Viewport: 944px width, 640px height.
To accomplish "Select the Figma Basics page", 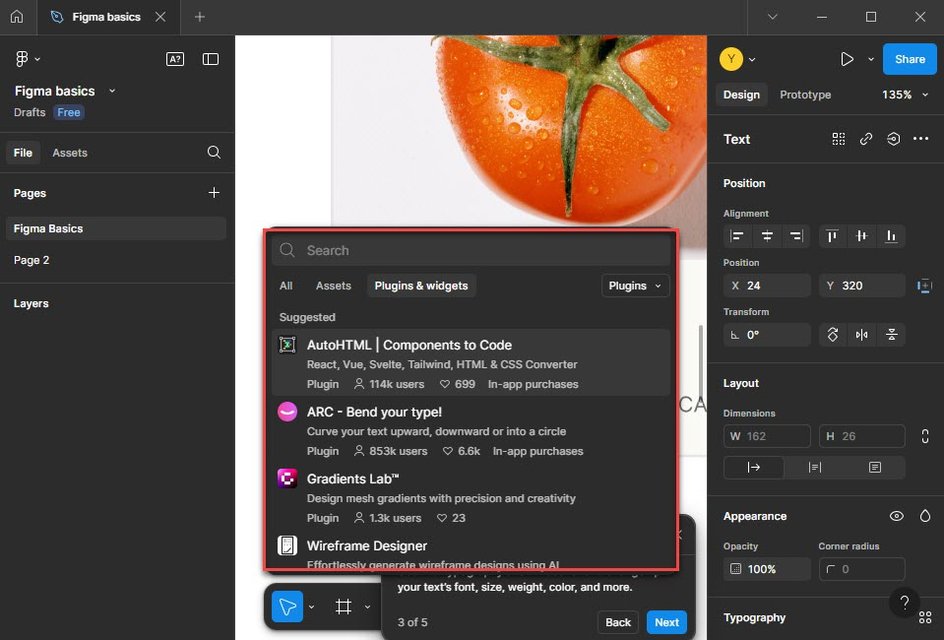I will click(116, 229).
